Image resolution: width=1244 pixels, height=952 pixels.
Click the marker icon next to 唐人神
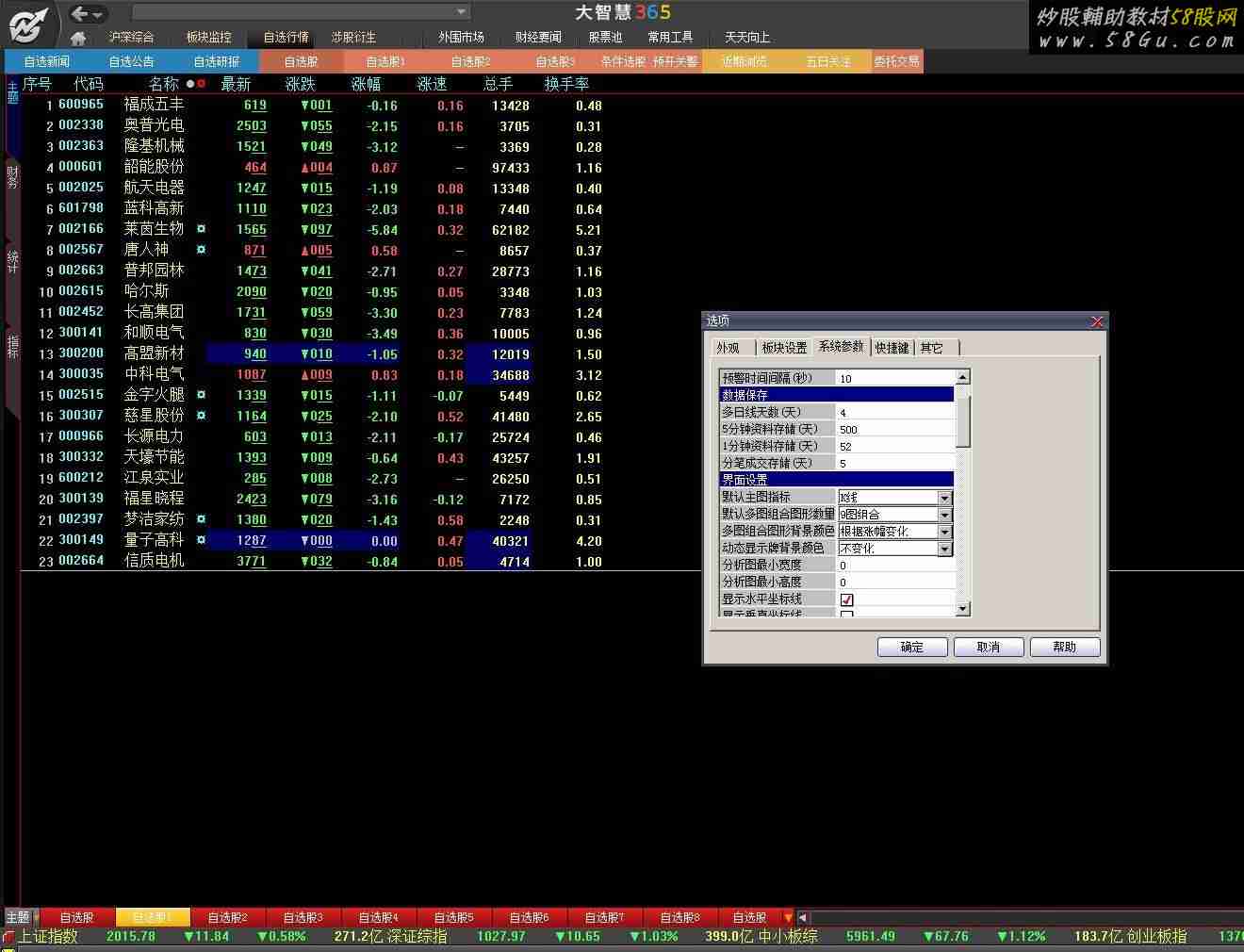pos(201,250)
